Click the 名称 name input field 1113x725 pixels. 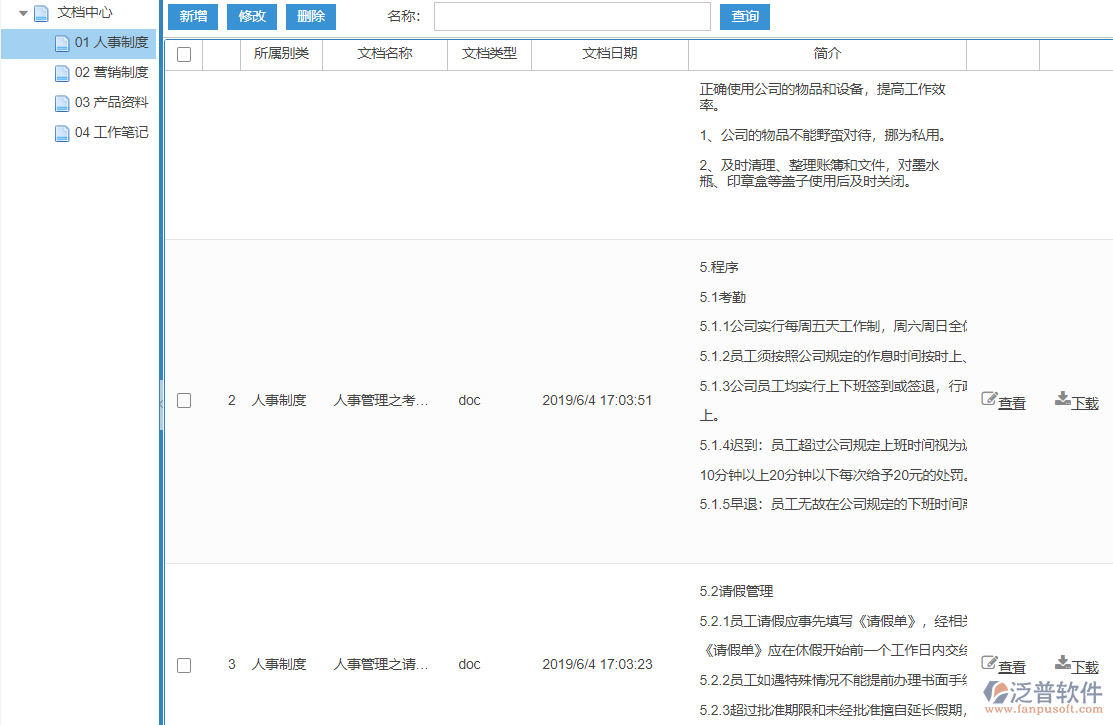point(571,17)
